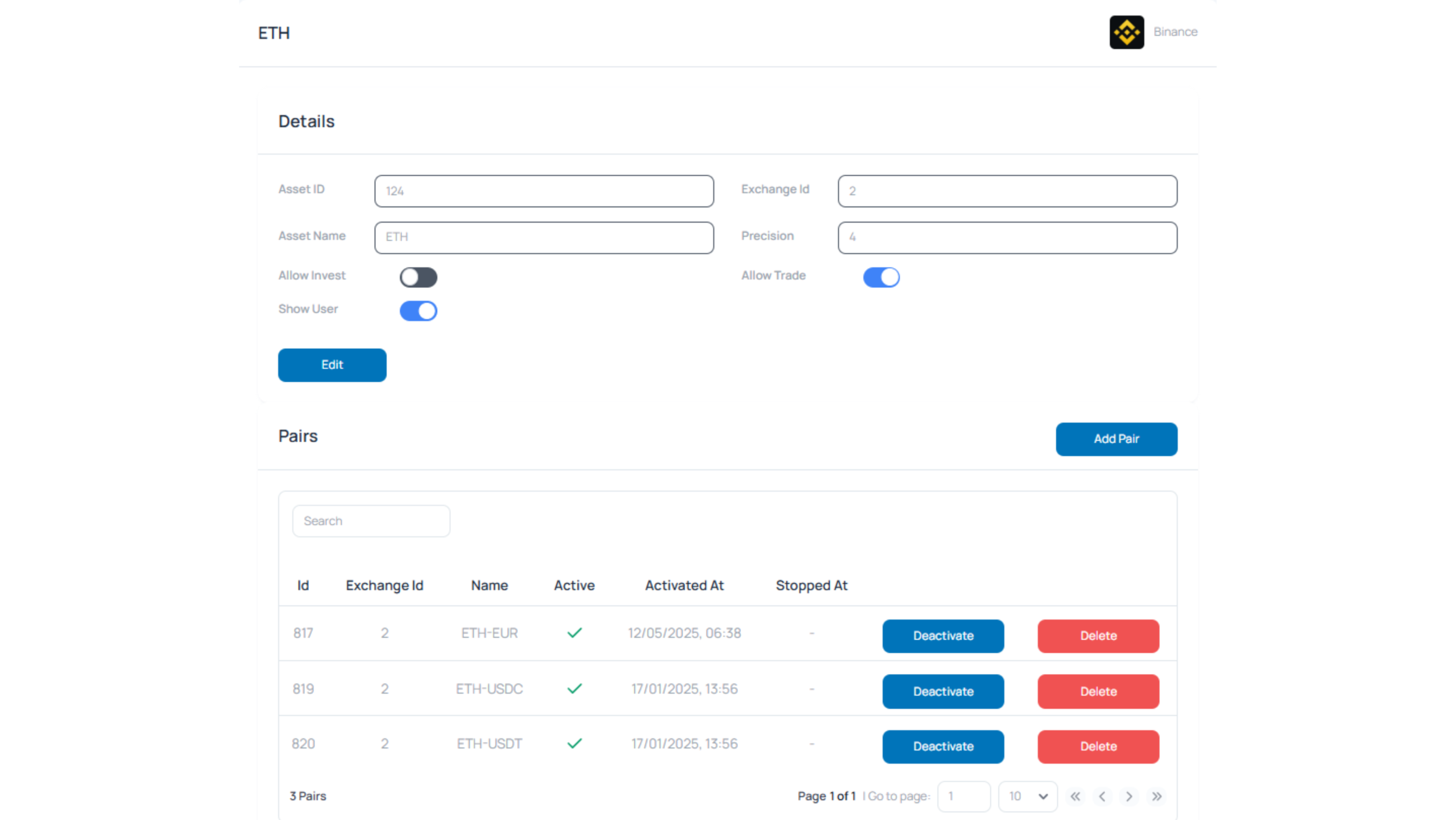The height and width of the screenshot is (820, 1456).
Task: Deactivate the ETH-EUR pair
Action: click(943, 636)
